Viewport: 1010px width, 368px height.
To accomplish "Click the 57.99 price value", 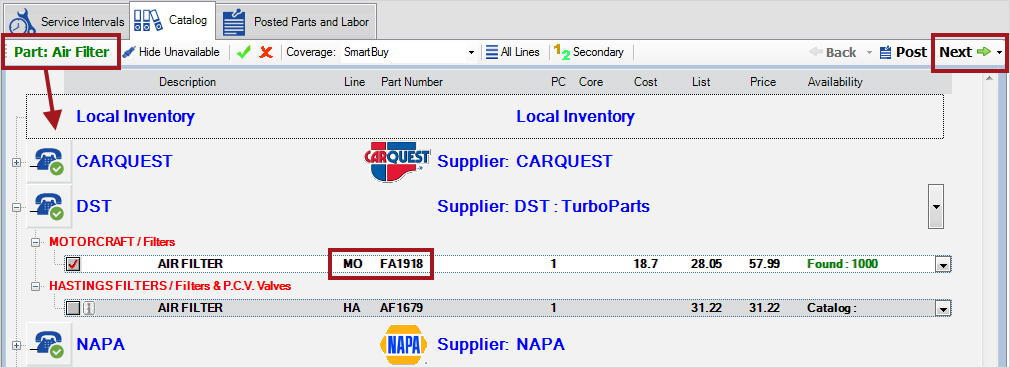I will pyautogui.click(x=764, y=264).
